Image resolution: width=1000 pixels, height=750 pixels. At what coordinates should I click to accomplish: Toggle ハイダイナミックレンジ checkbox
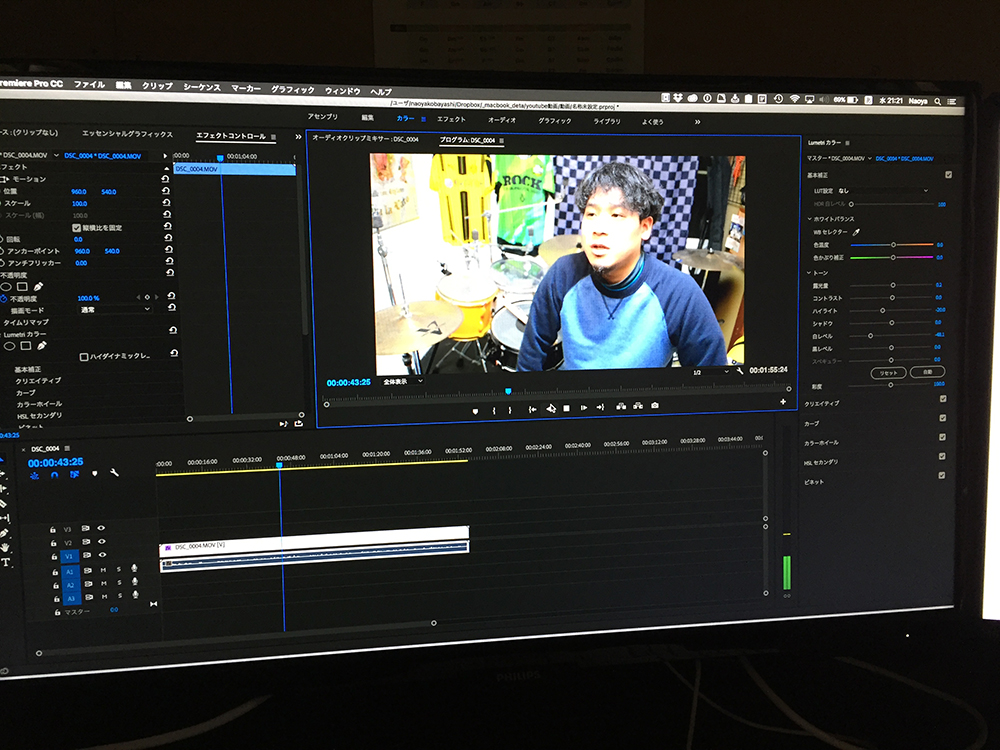tap(84, 357)
